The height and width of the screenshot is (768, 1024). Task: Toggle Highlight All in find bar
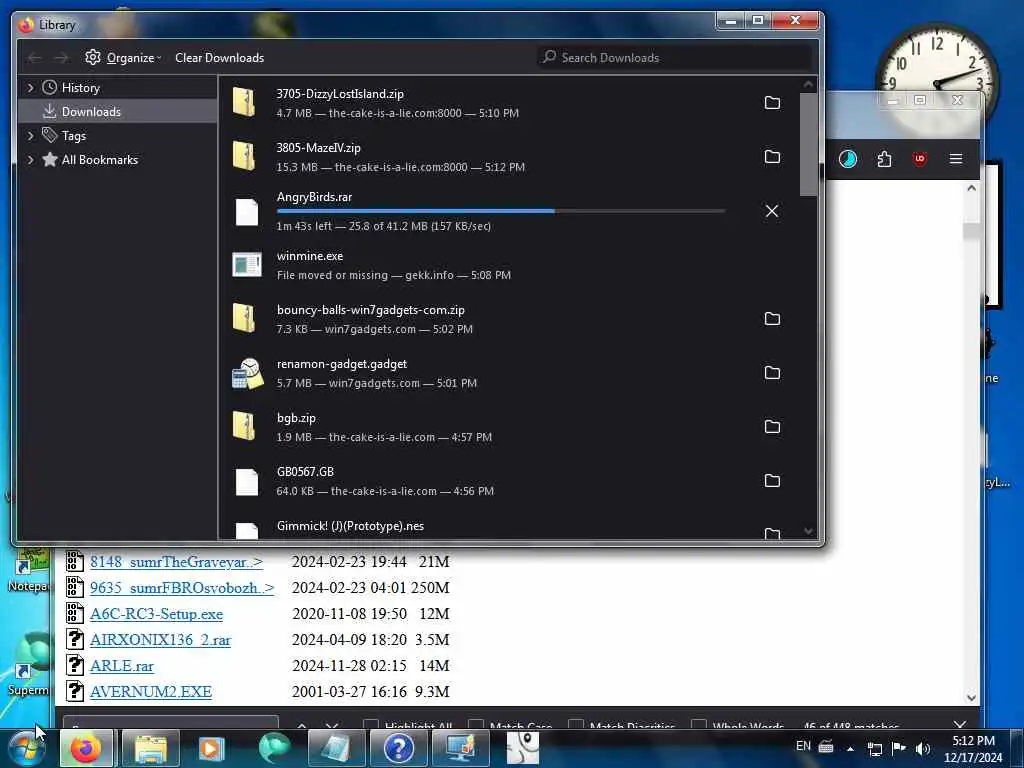click(x=371, y=724)
